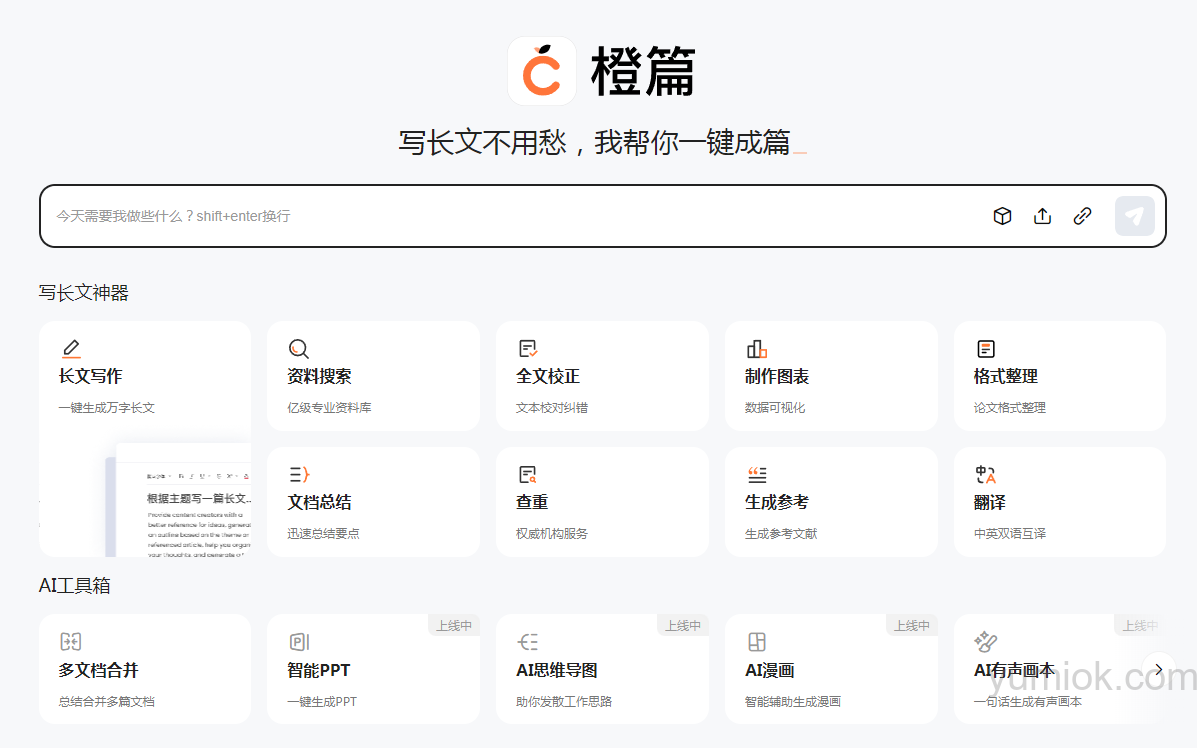Click the summary icon on the 文档总结 card
The height and width of the screenshot is (748, 1197).
coord(299,475)
